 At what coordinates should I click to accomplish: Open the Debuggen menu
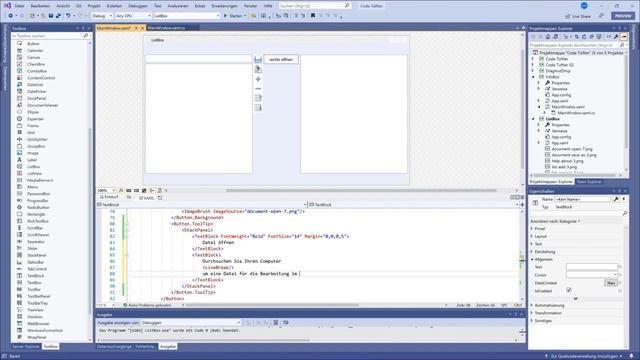[138, 6]
